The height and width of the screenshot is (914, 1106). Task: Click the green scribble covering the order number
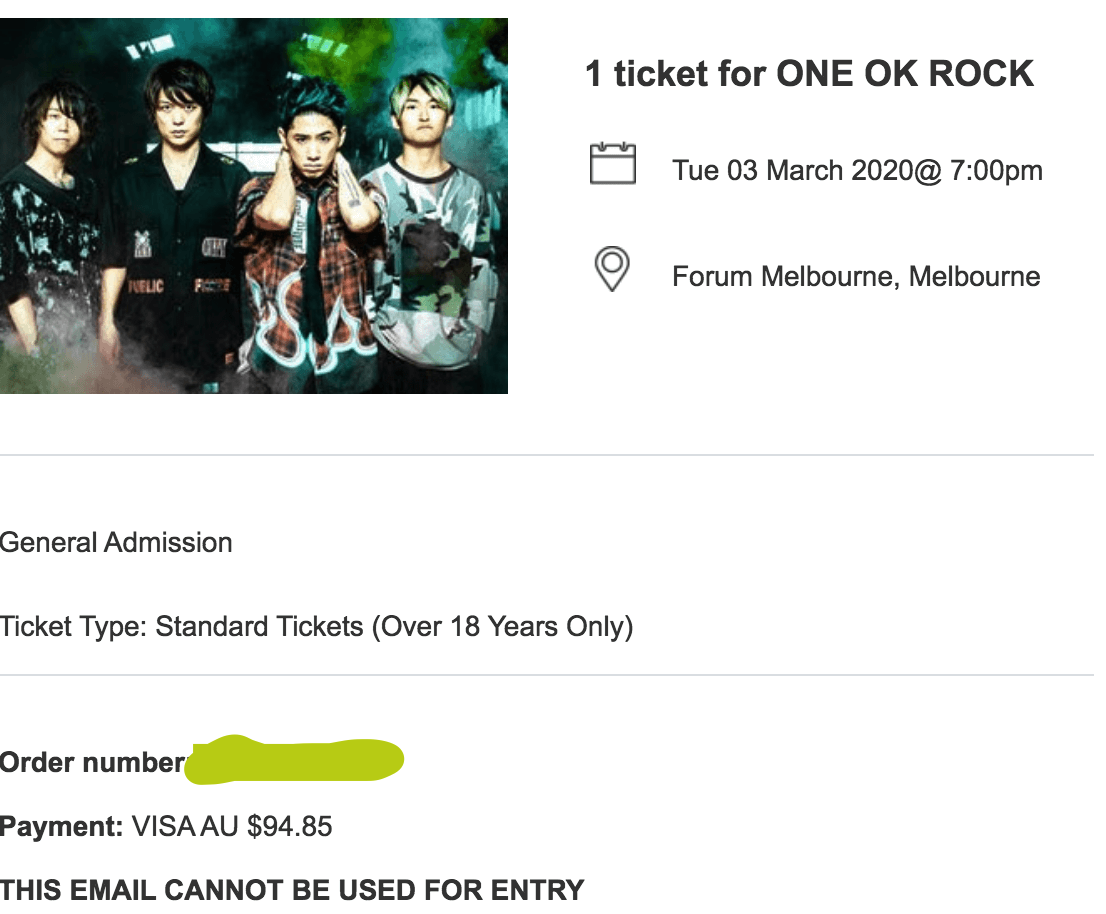pos(297,760)
